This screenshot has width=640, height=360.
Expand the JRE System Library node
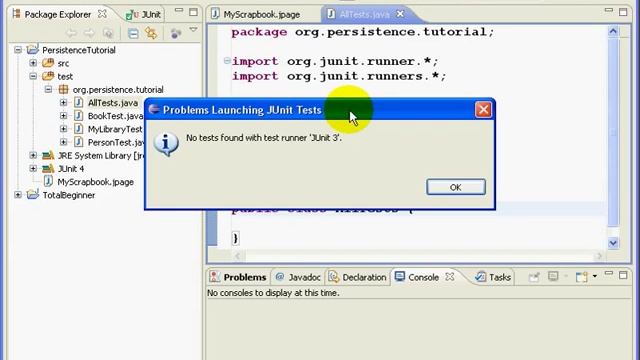pyautogui.click(x=33, y=156)
